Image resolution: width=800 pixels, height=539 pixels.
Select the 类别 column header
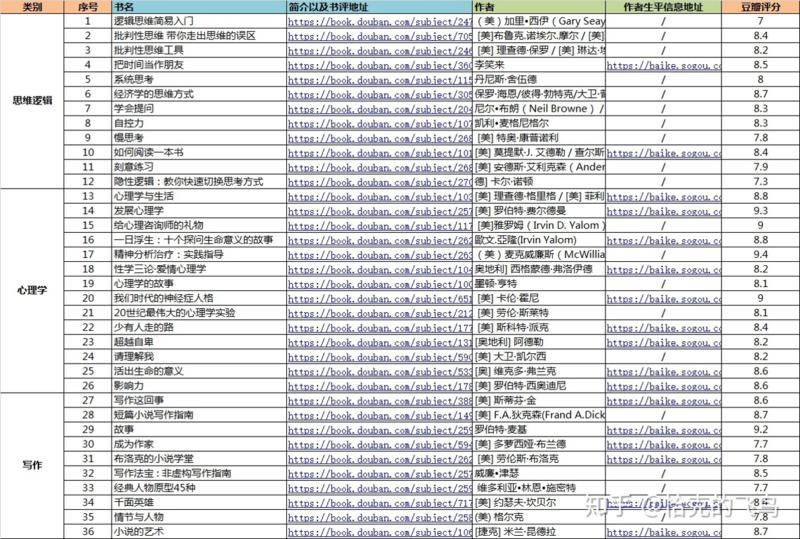click(x=32, y=7)
